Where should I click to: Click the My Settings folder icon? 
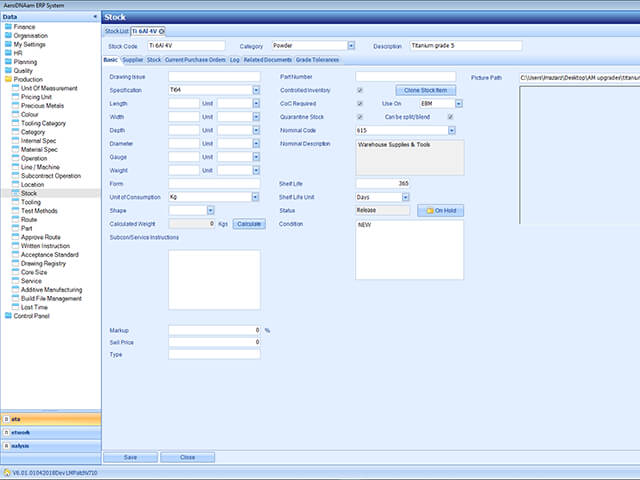[8, 44]
